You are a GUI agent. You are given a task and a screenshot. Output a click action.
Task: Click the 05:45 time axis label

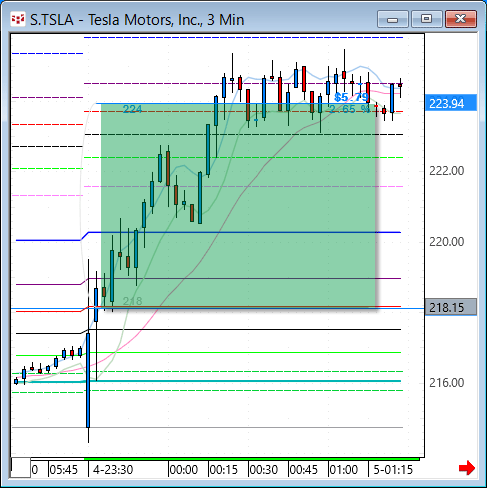coord(63,470)
